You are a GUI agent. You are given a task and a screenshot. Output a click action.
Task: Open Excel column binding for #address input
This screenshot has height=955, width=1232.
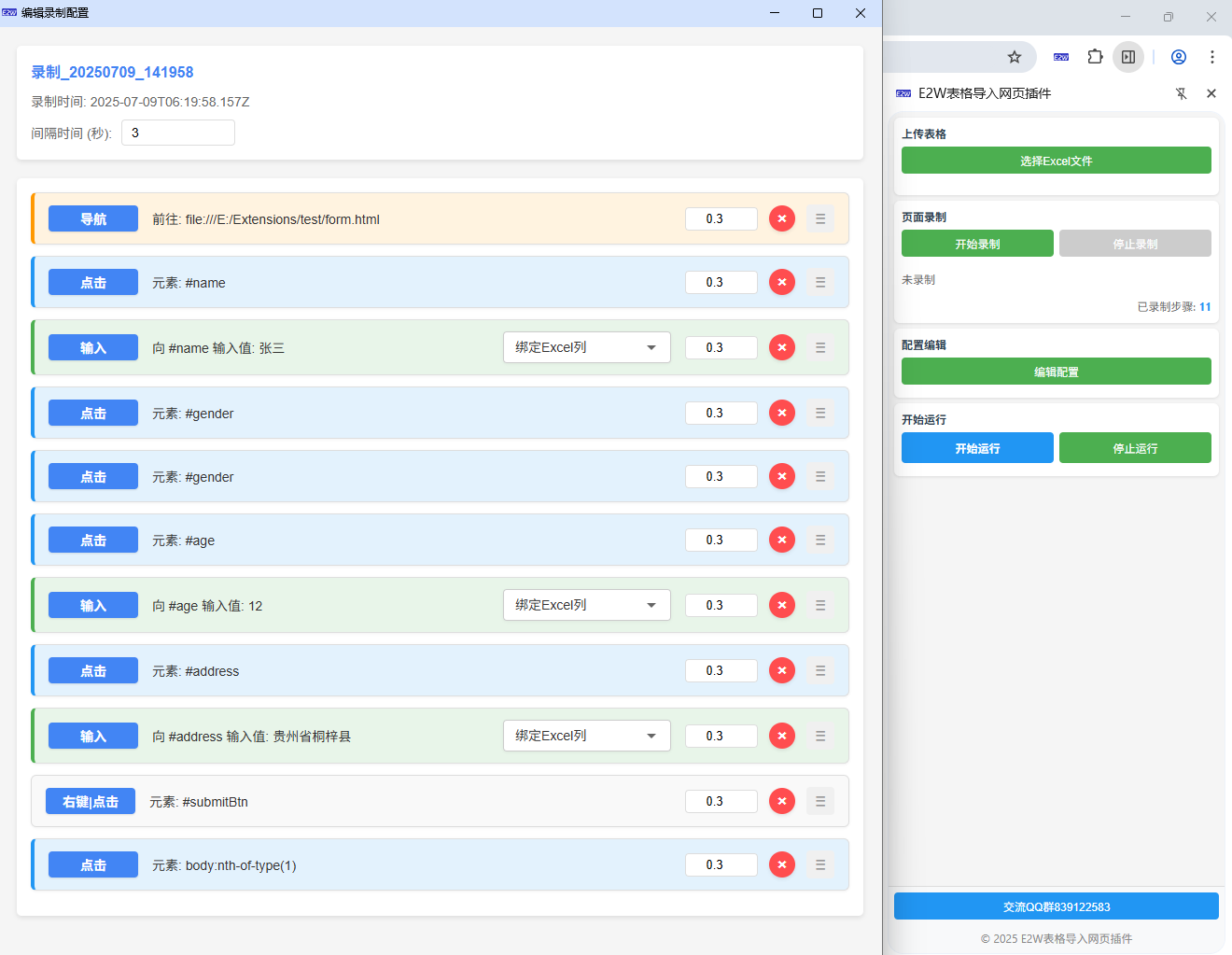click(587, 736)
